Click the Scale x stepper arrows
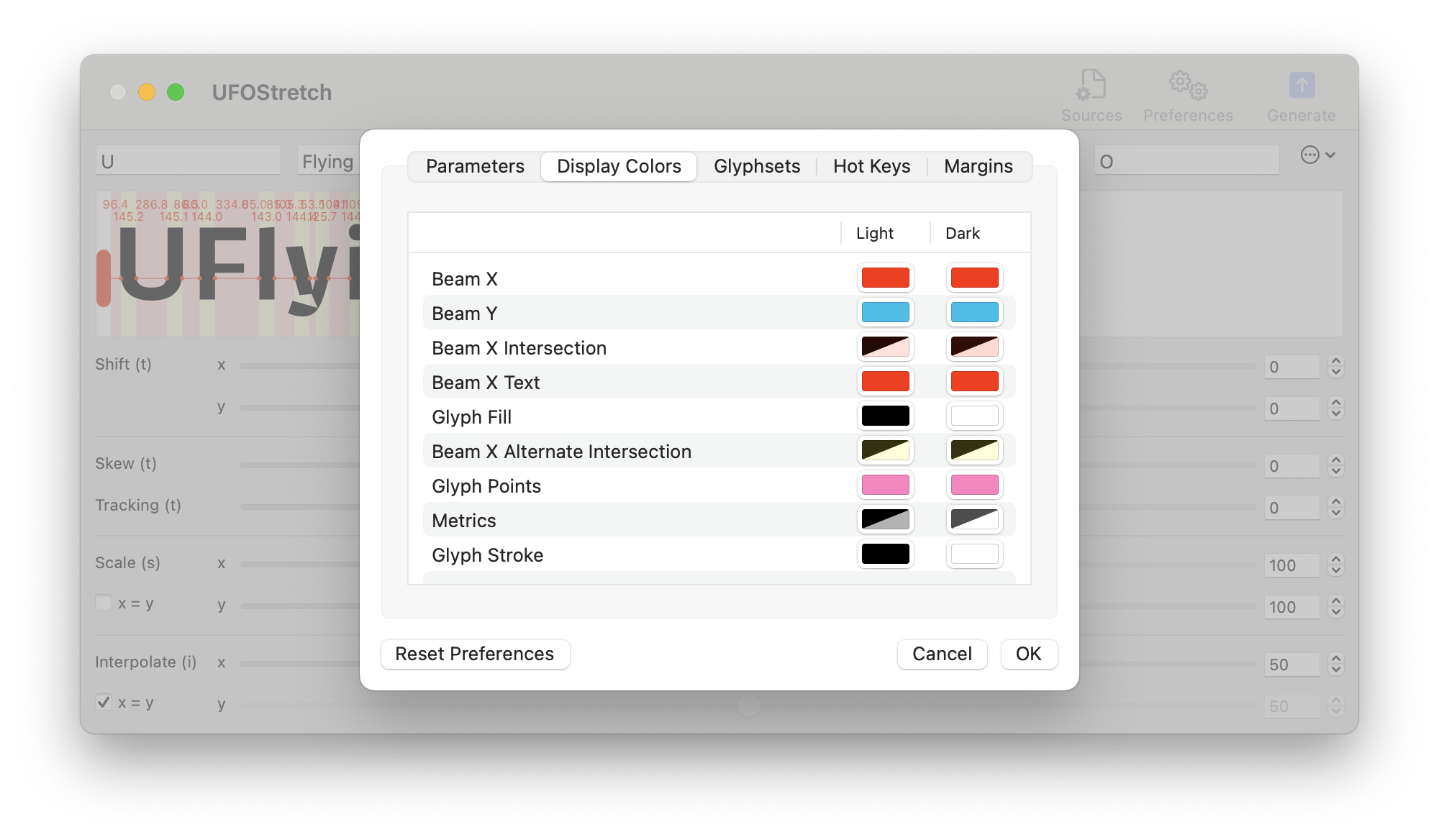The width and height of the screenshot is (1439, 840). coord(1336,565)
